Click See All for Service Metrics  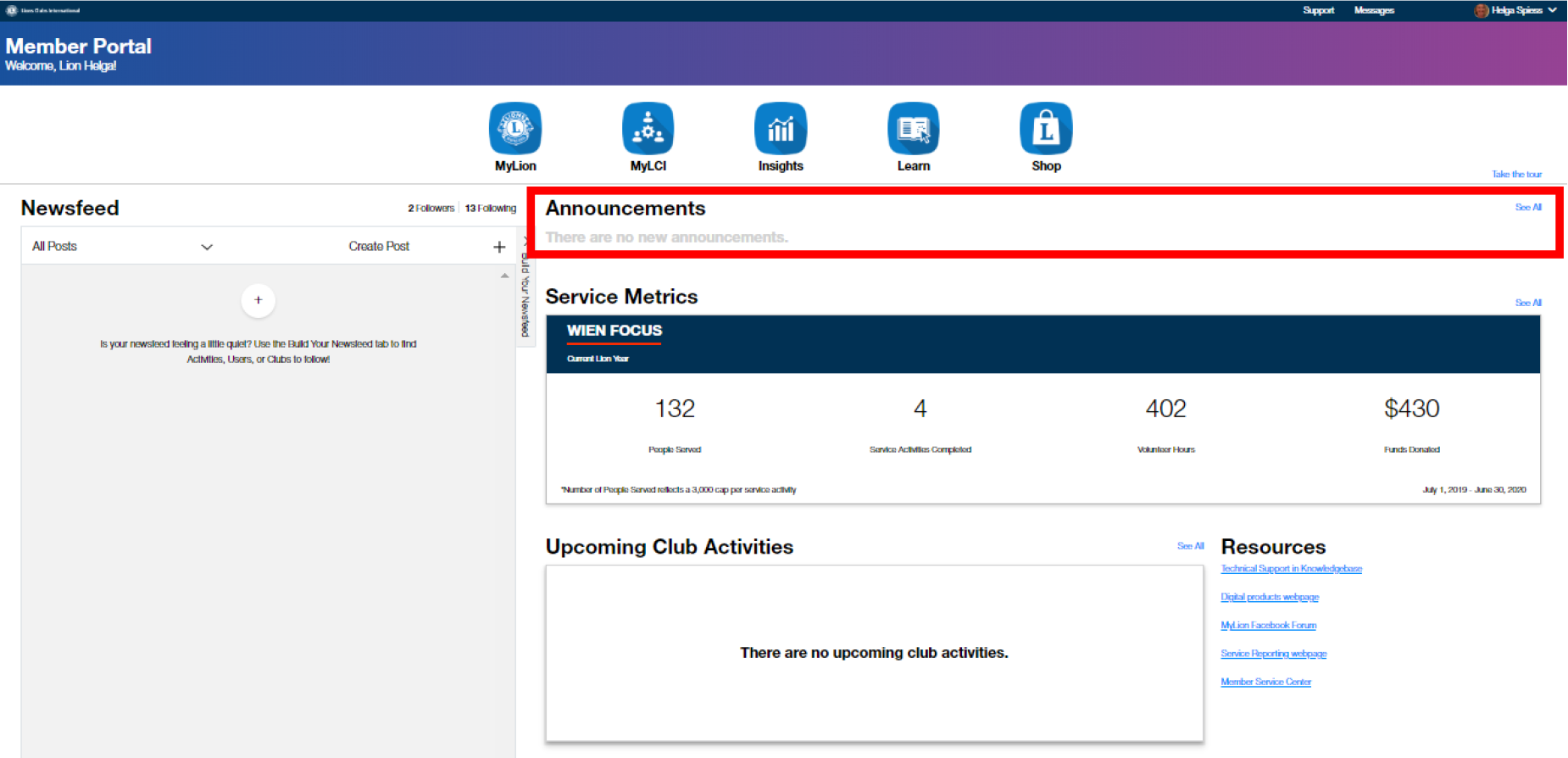pos(1528,303)
